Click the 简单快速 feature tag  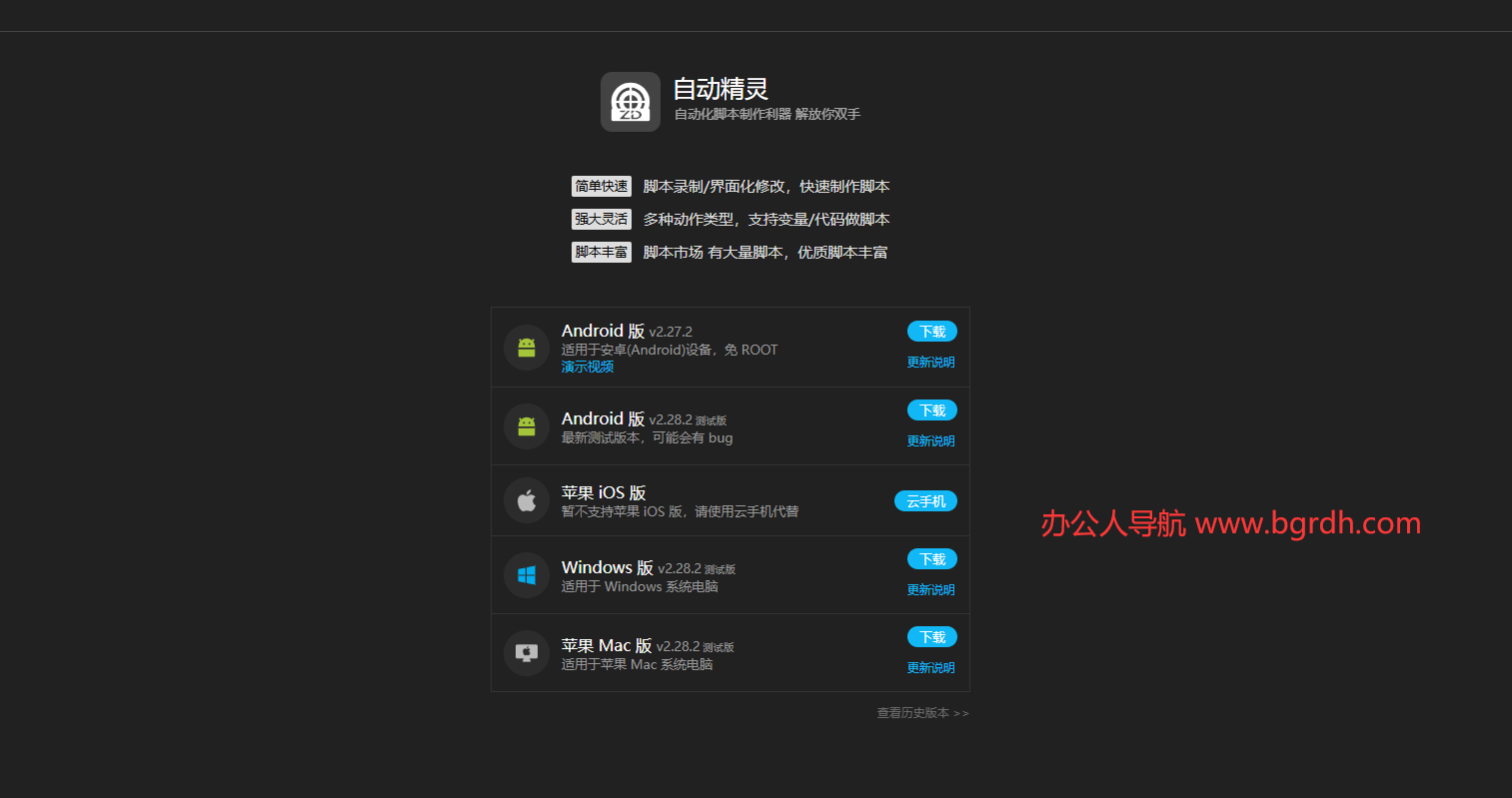click(602, 187)
